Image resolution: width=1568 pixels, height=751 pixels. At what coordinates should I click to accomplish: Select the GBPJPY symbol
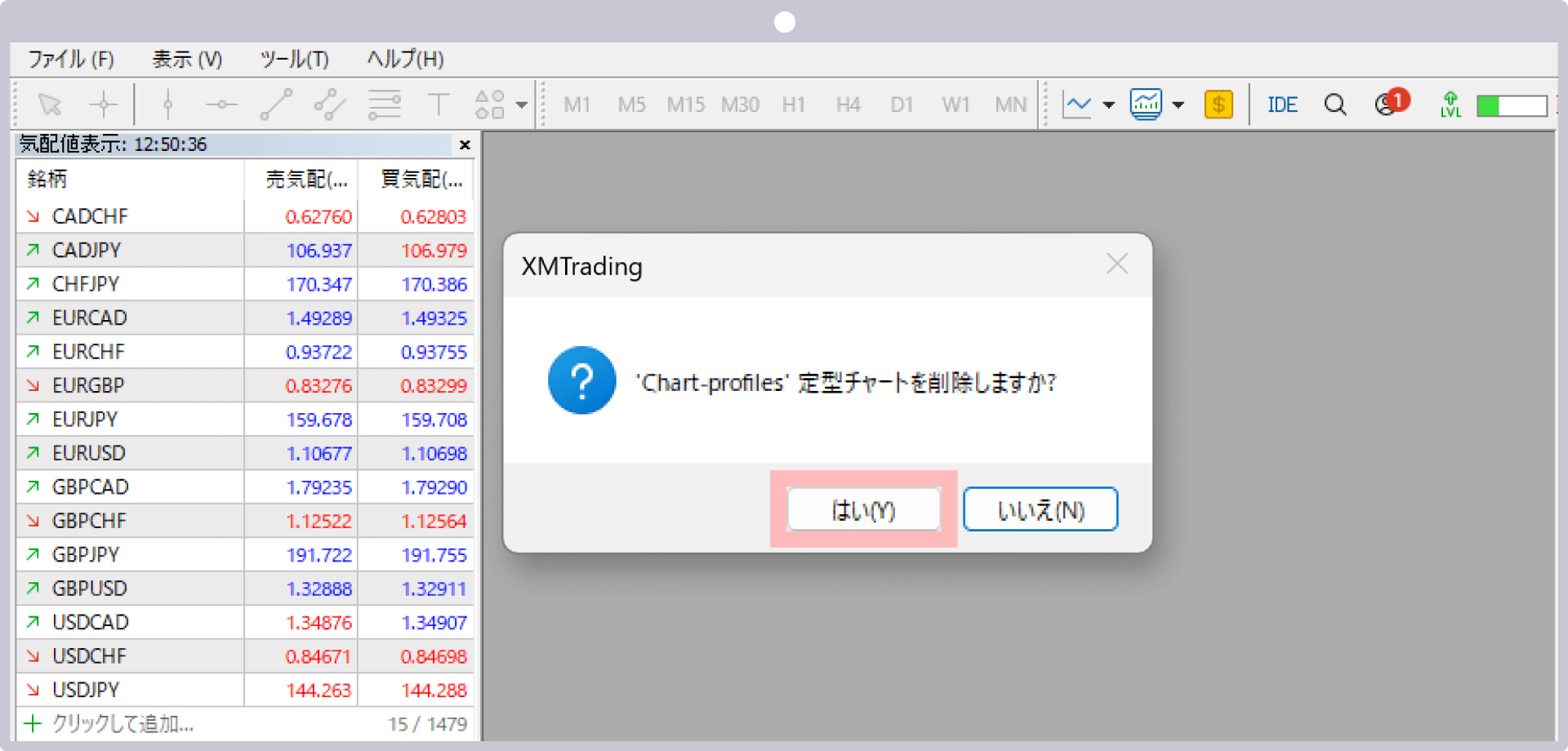click(86, 555)
